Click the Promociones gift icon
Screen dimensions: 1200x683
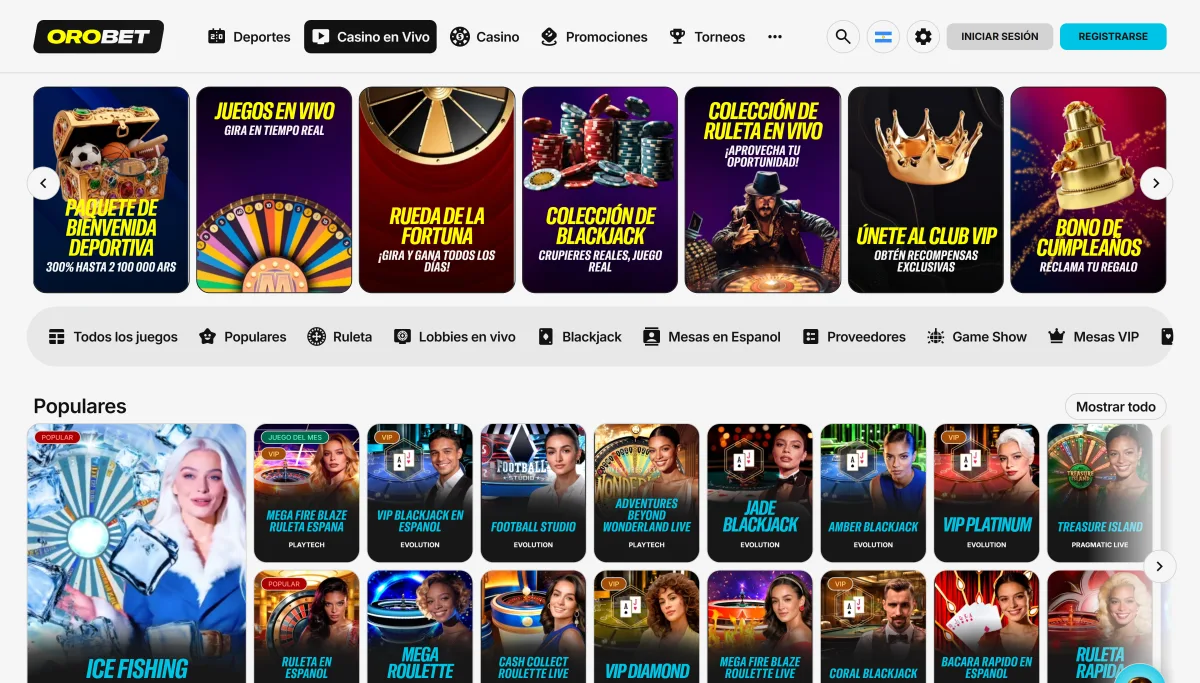tap(549, 36)
